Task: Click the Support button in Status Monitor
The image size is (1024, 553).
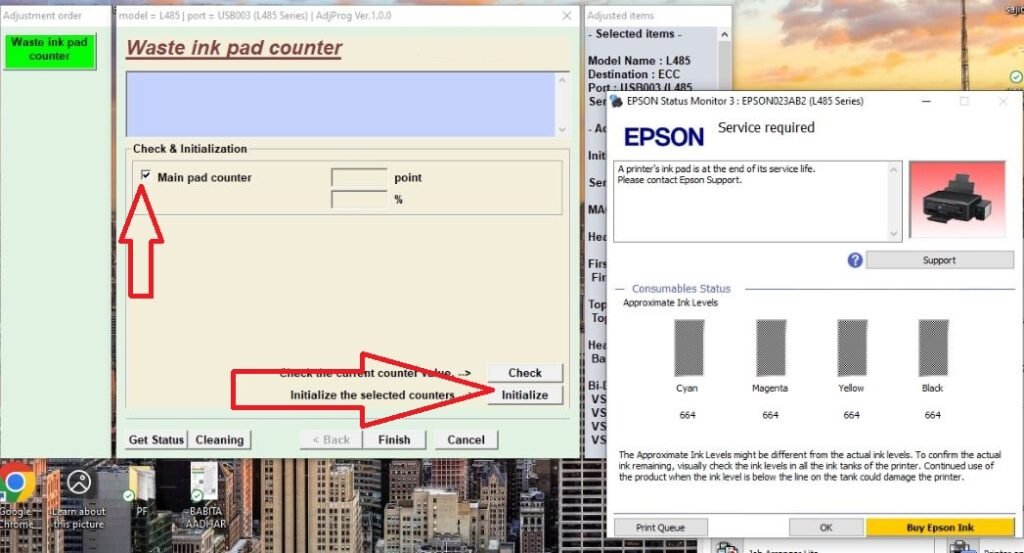Action: click(939, 260)
